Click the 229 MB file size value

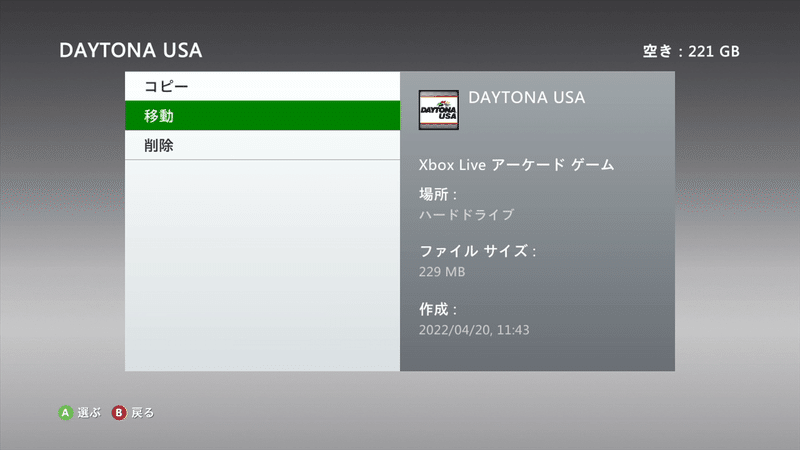[x=442, y=272]
